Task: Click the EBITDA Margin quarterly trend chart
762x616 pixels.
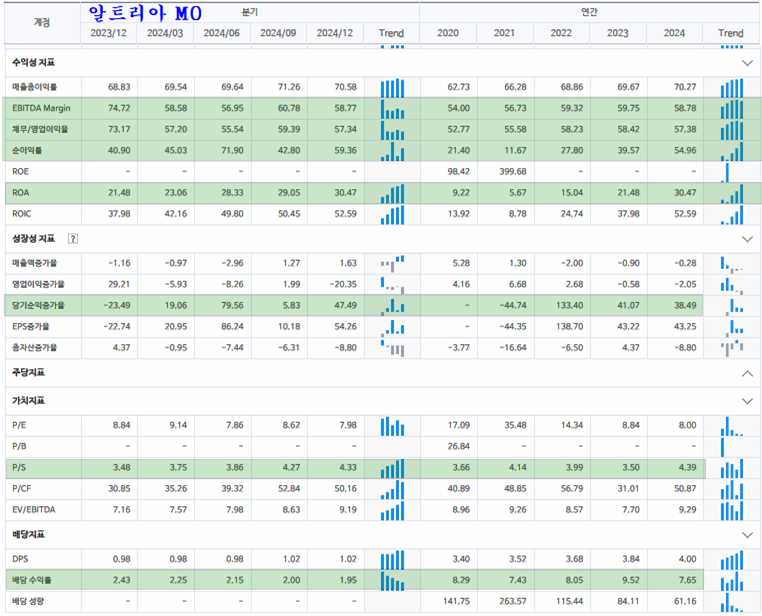Action: (392, 109)
